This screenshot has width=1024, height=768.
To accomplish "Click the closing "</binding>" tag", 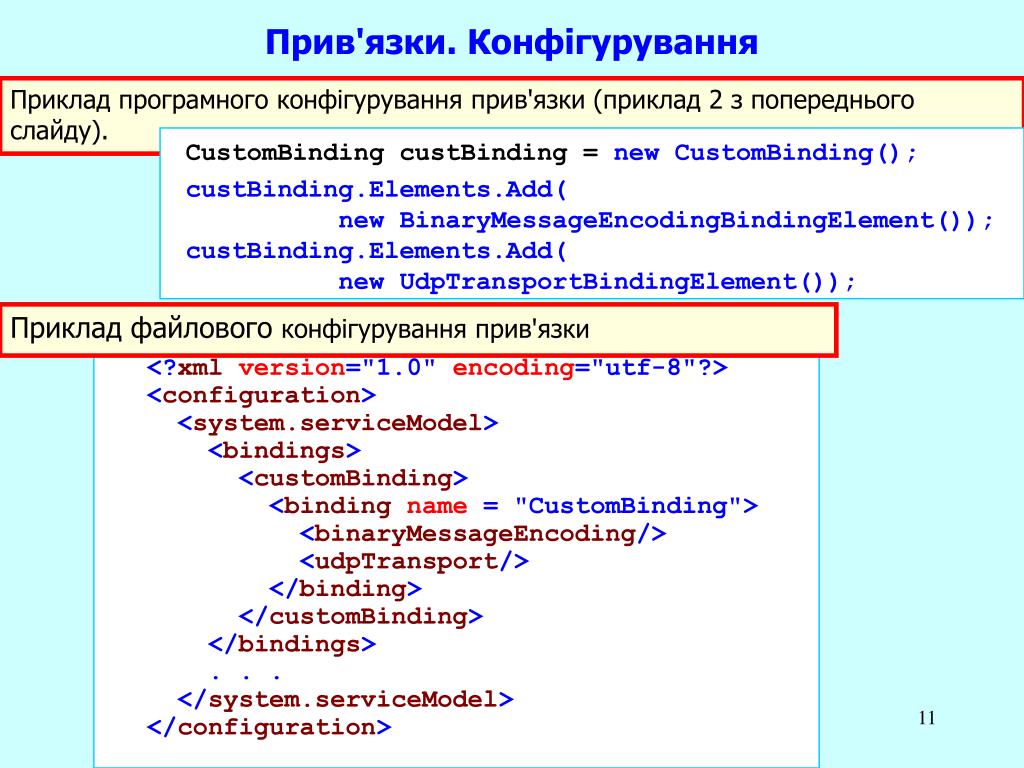I will coord(345,589).
